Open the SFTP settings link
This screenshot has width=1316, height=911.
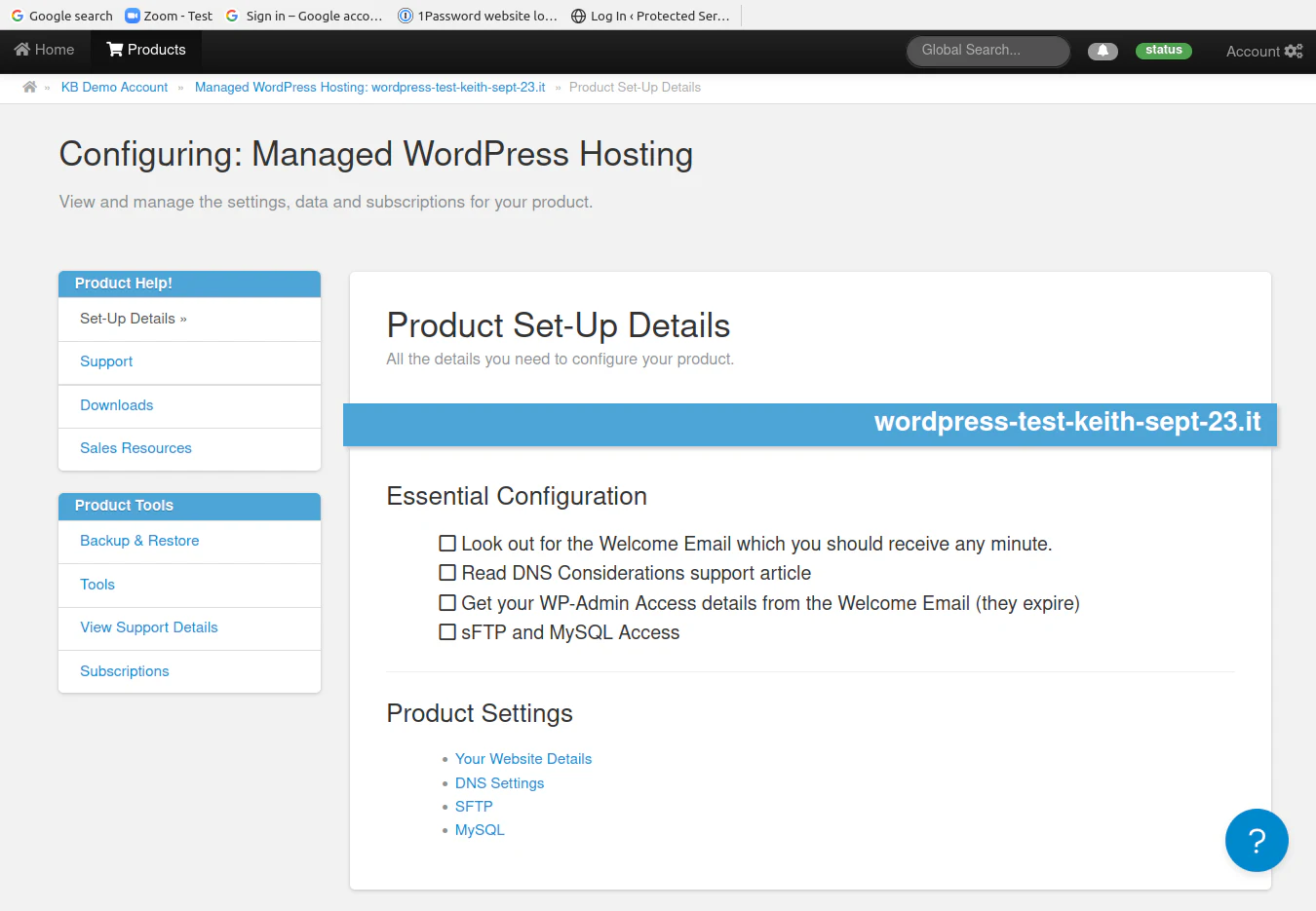[474, 807]
